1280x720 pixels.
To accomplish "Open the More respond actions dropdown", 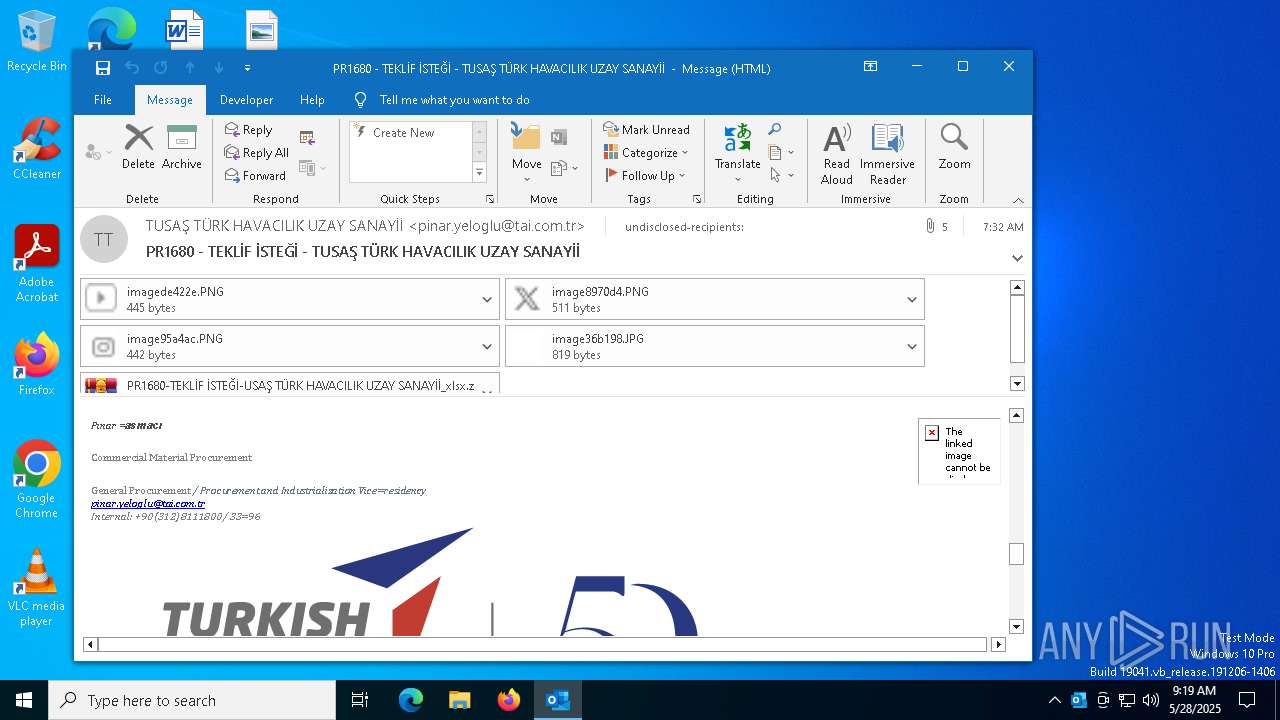I will [x=312, y=168].
